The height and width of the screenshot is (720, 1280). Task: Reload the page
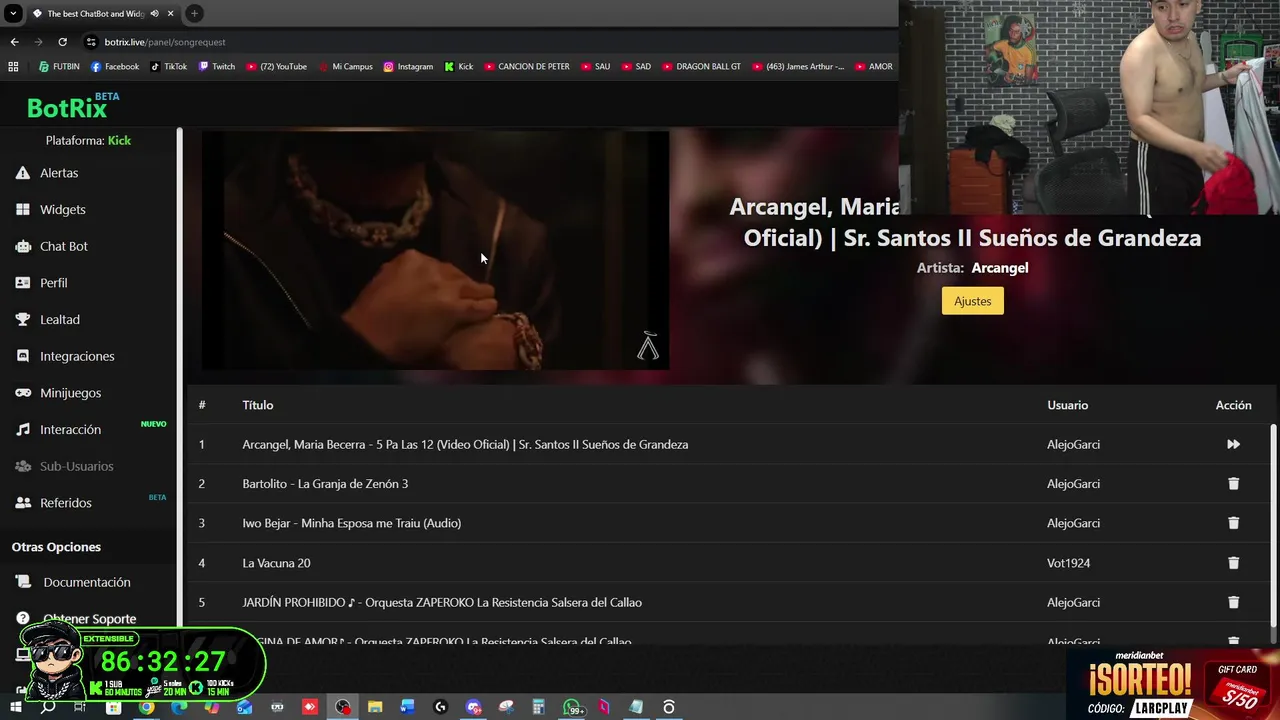62,42
